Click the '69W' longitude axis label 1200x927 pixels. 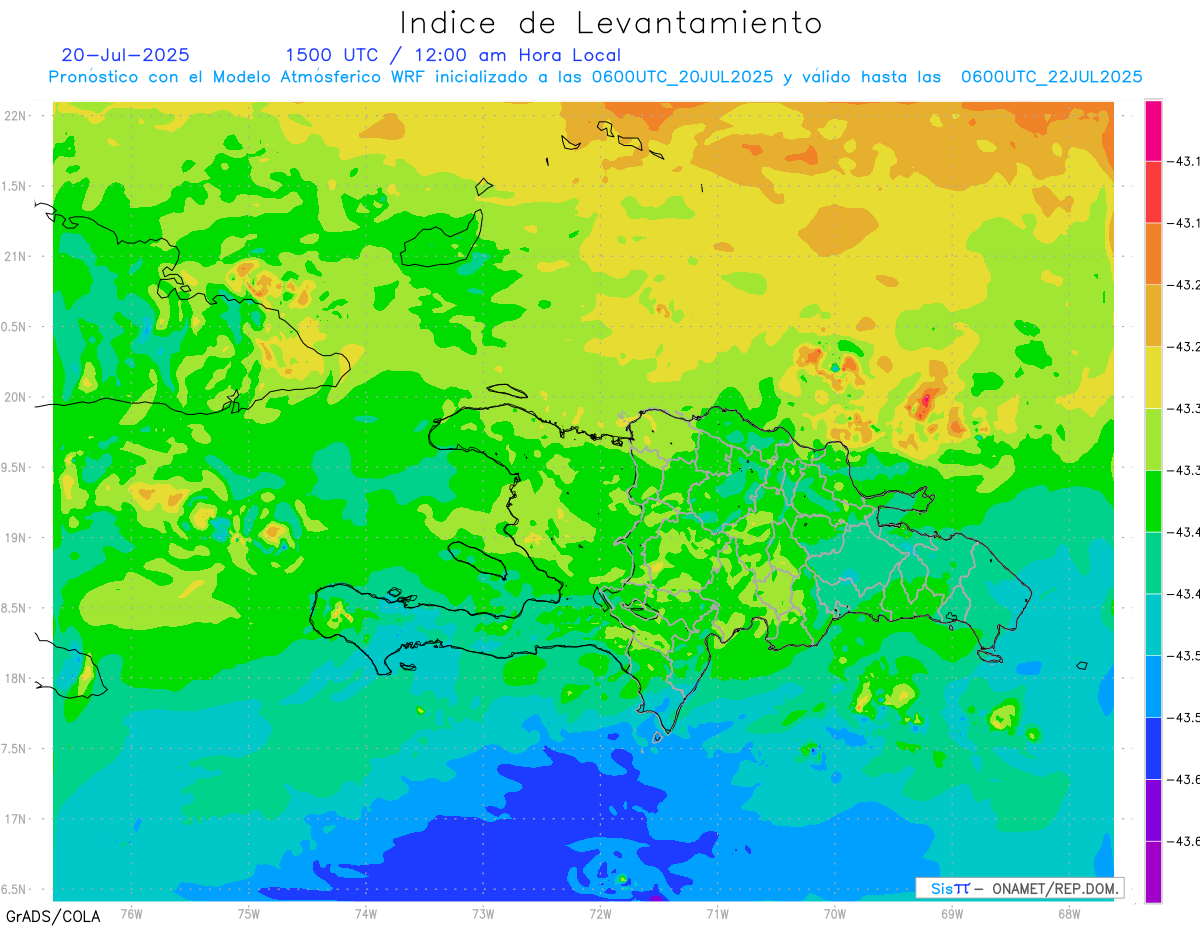point(952,913)
